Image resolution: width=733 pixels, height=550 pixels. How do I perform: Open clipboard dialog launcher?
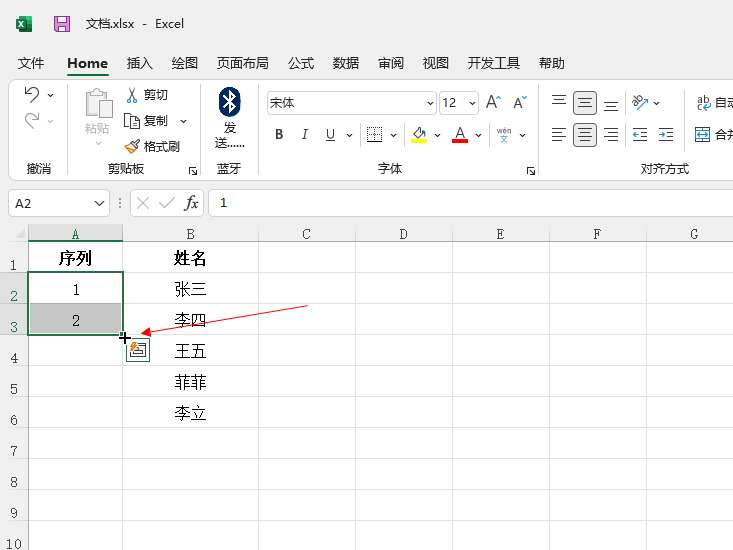coord(193,171)
